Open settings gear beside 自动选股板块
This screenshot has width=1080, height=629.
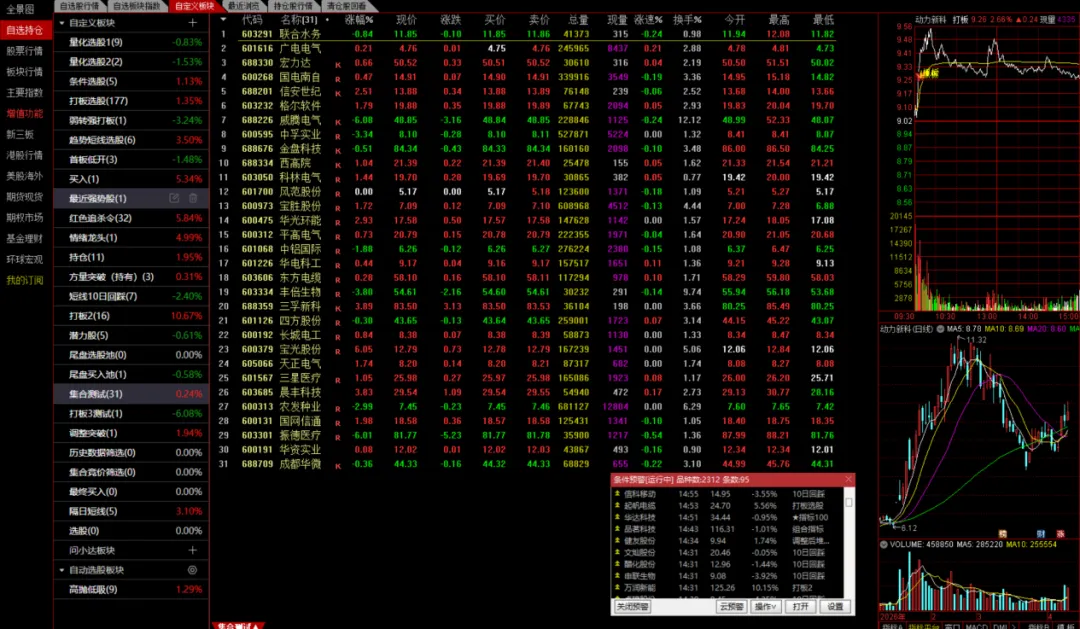tap(193, 570)
